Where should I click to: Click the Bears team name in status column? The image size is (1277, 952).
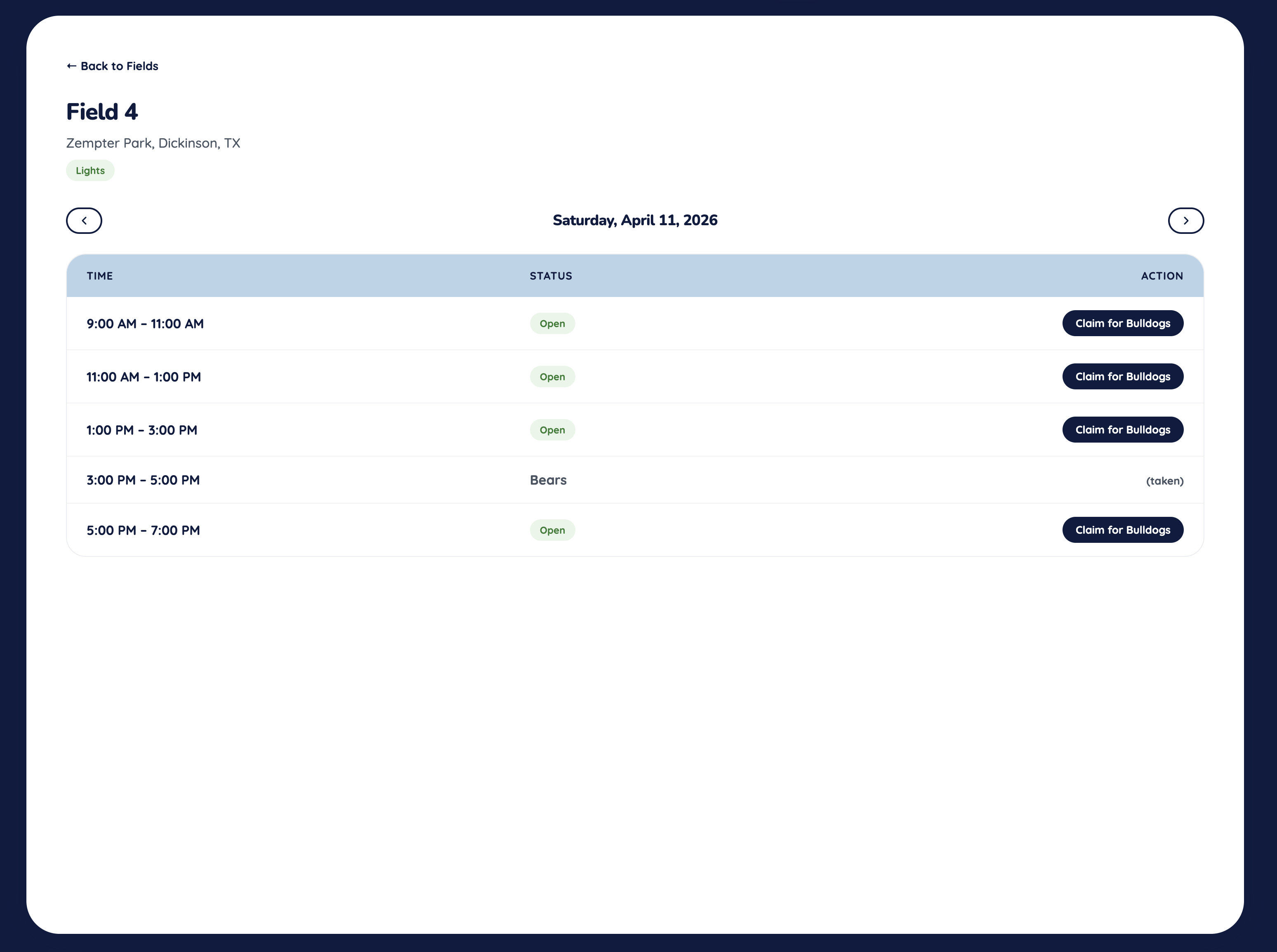coord(547,480)
